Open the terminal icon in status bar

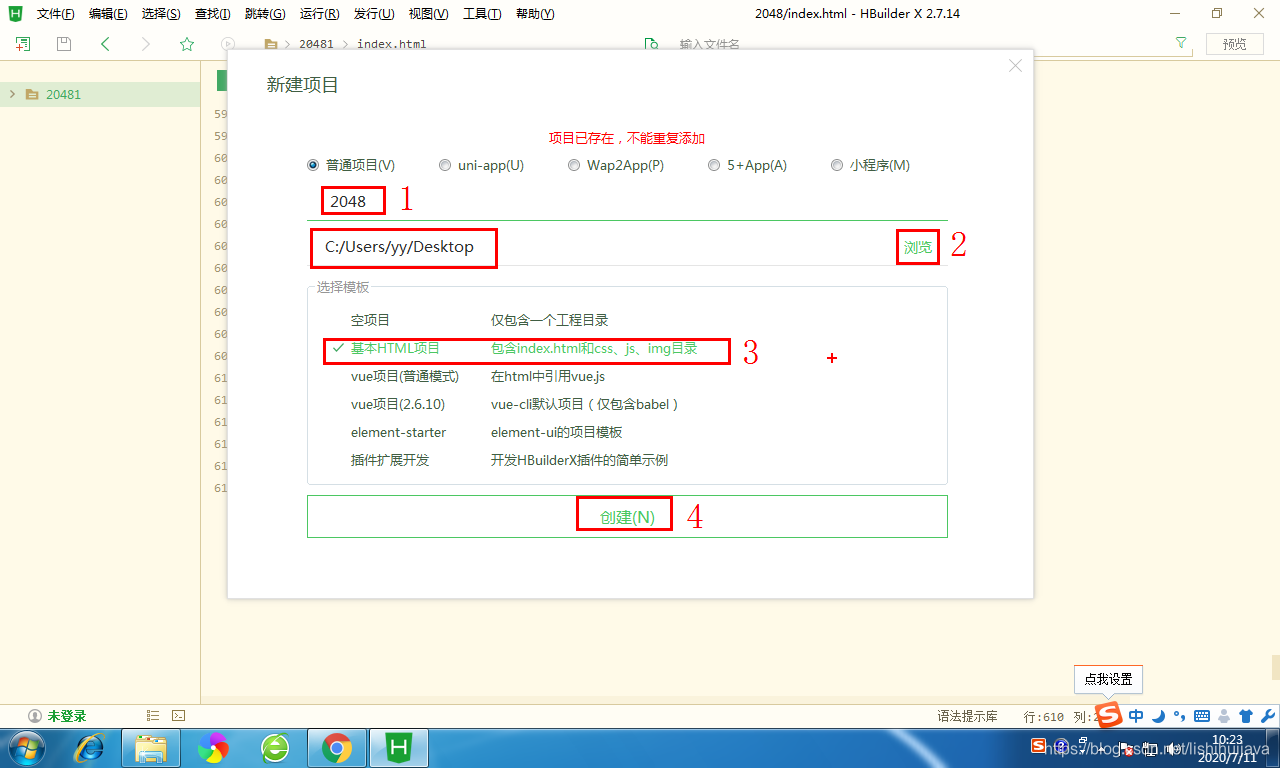[x=178, y=715]
